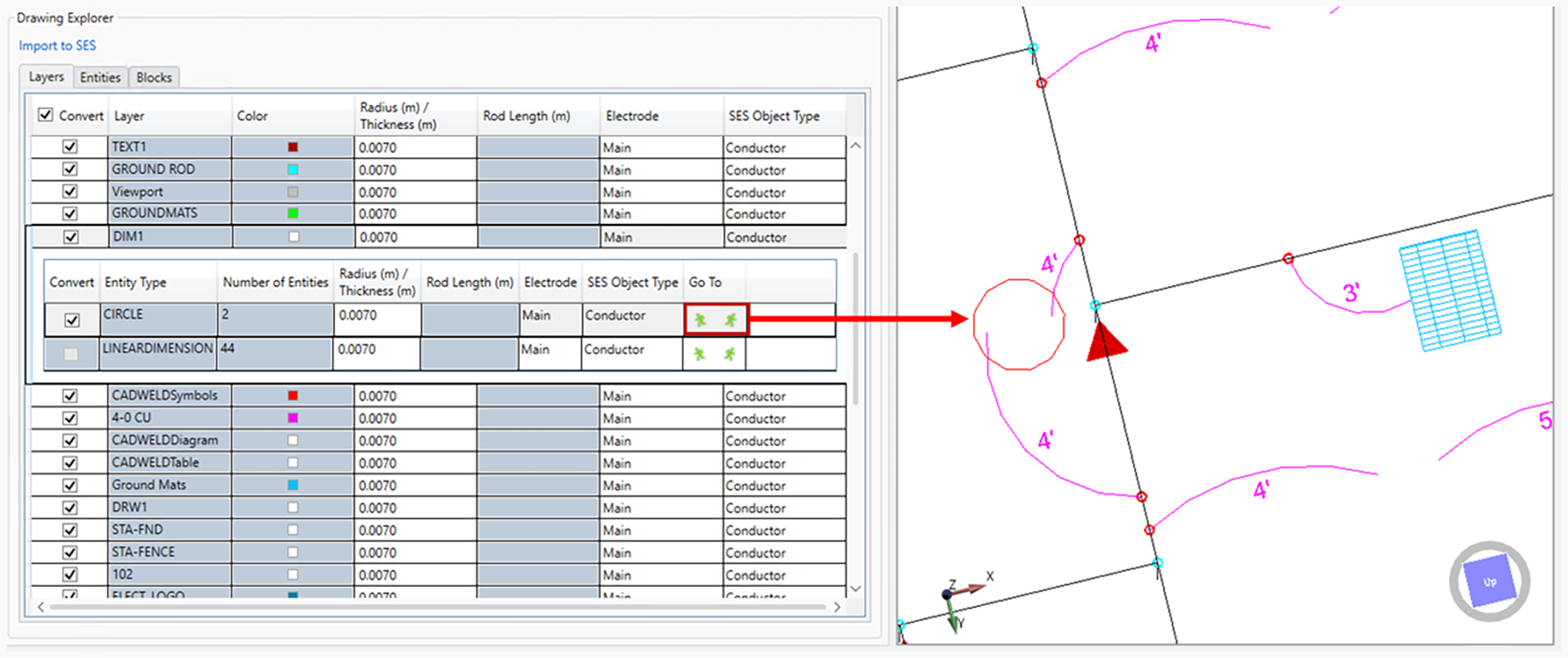Uncheck Convert for Viewport layer

point(70,192)
